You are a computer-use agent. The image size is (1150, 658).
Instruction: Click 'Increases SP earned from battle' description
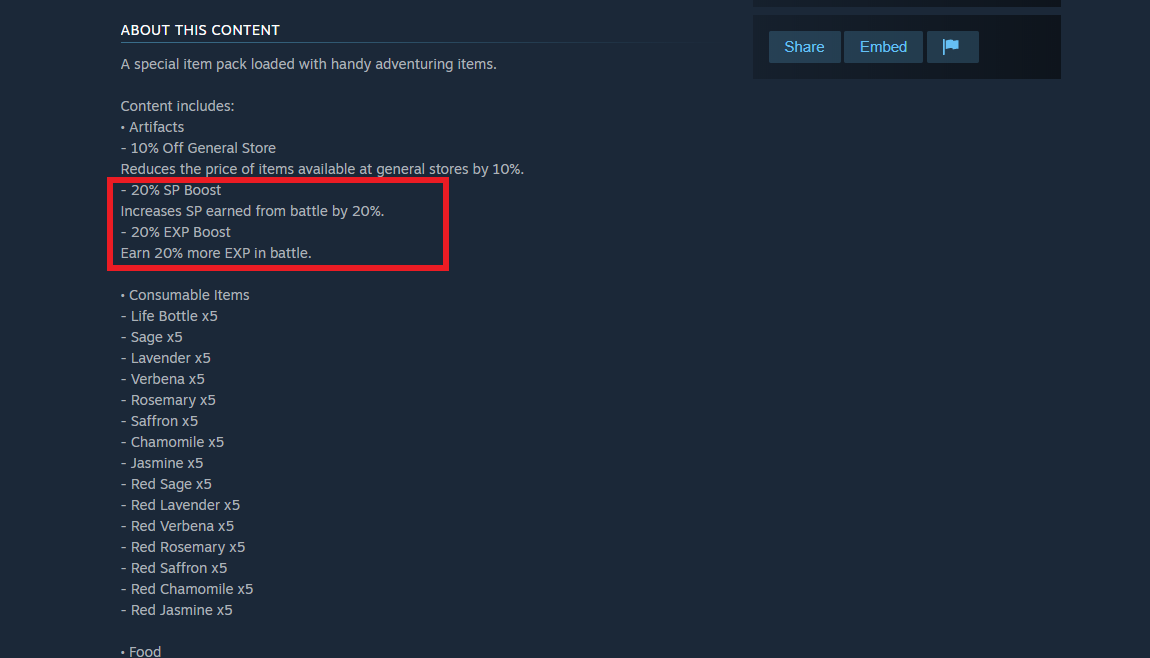(x=252, y=211)
